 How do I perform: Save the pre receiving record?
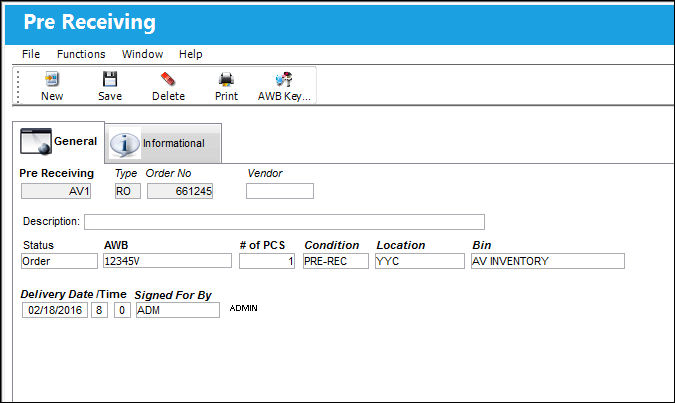coord(110,86)
